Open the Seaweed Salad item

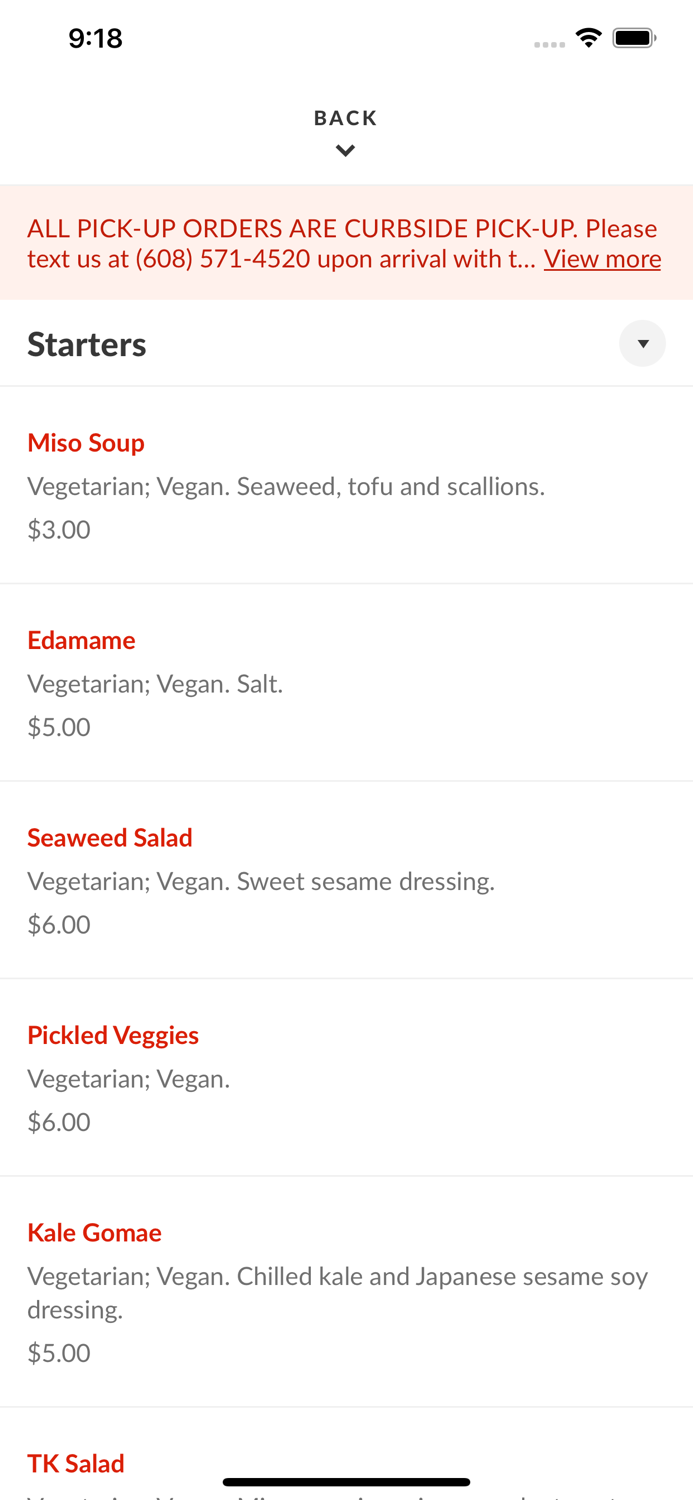point(110,838)
